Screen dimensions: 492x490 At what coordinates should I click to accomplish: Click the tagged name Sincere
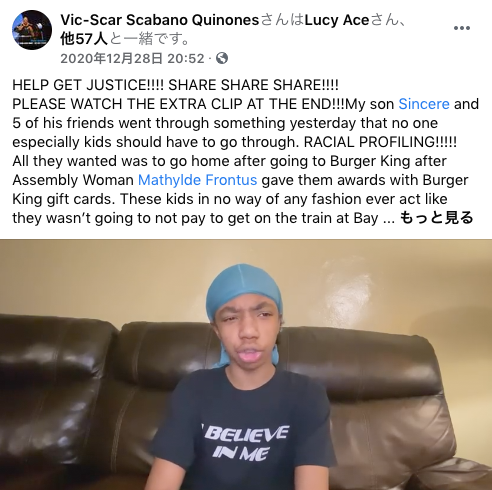coord(424,104)
